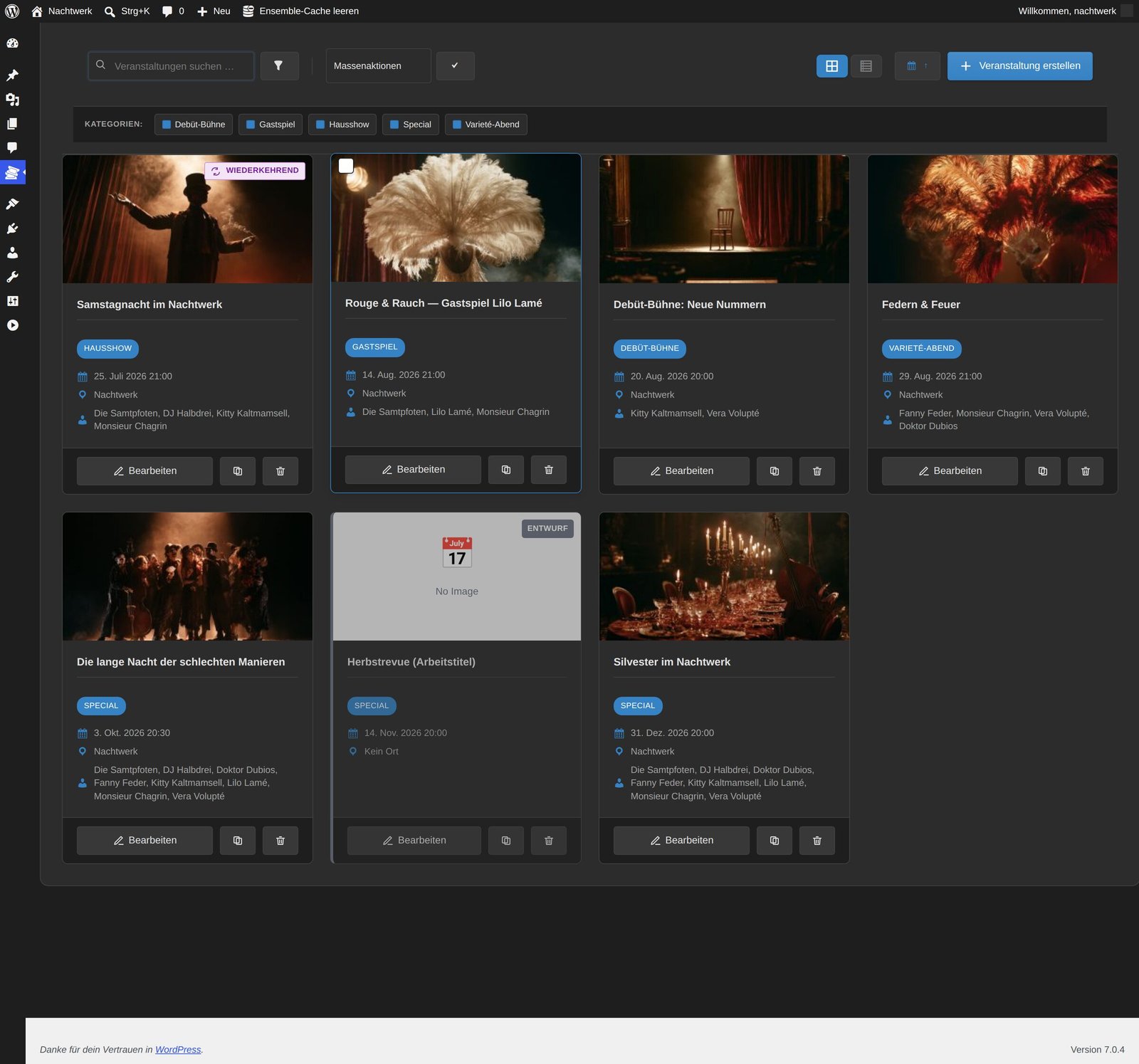Duplicate the Samstagnacht im Nachtwerk event
1139x1064 pixels.
[238, 471]
